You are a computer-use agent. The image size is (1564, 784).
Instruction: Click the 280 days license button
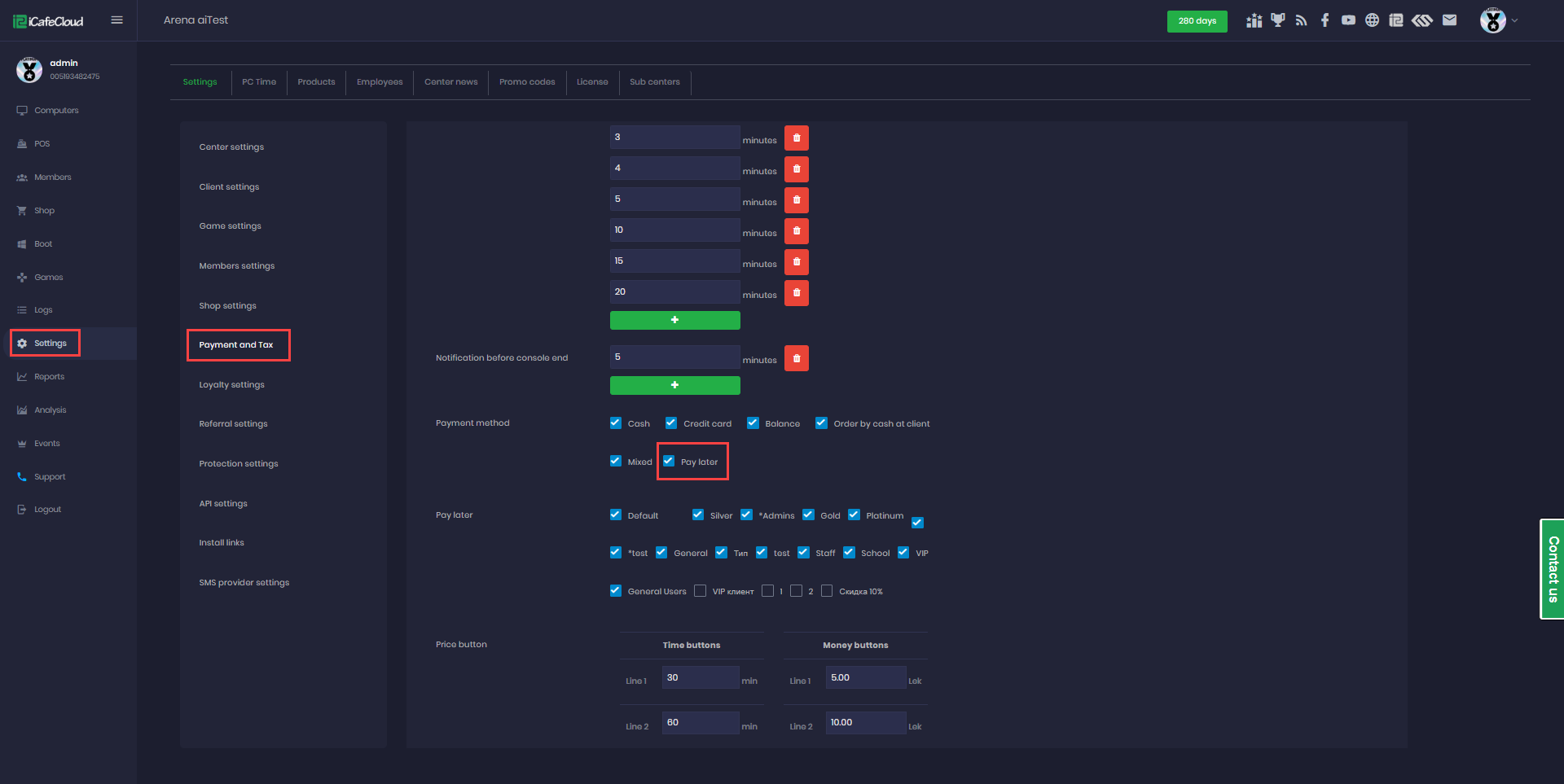[1197, 21]
